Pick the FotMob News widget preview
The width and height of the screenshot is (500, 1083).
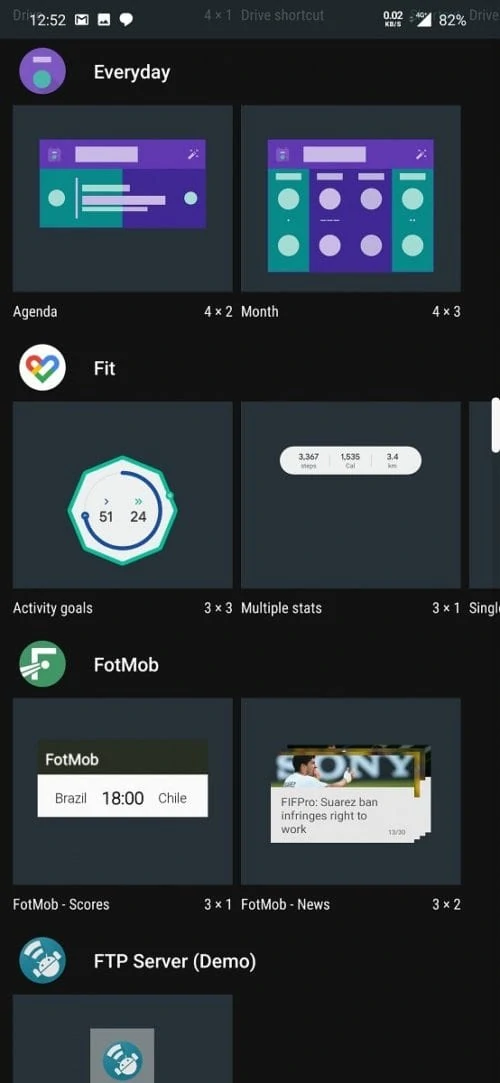(x=350, y=791)
